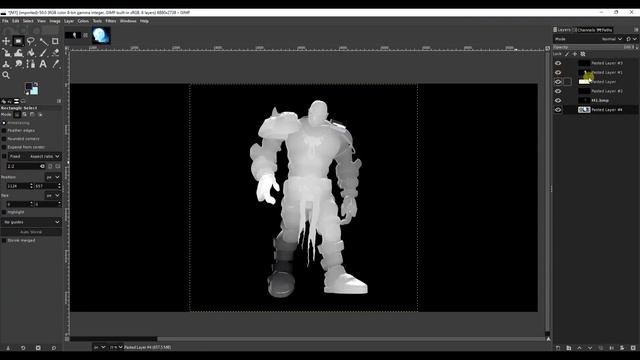The image size is (640, 360).
Task: Click the light blue background color swatch
Action: pos(34,91)
